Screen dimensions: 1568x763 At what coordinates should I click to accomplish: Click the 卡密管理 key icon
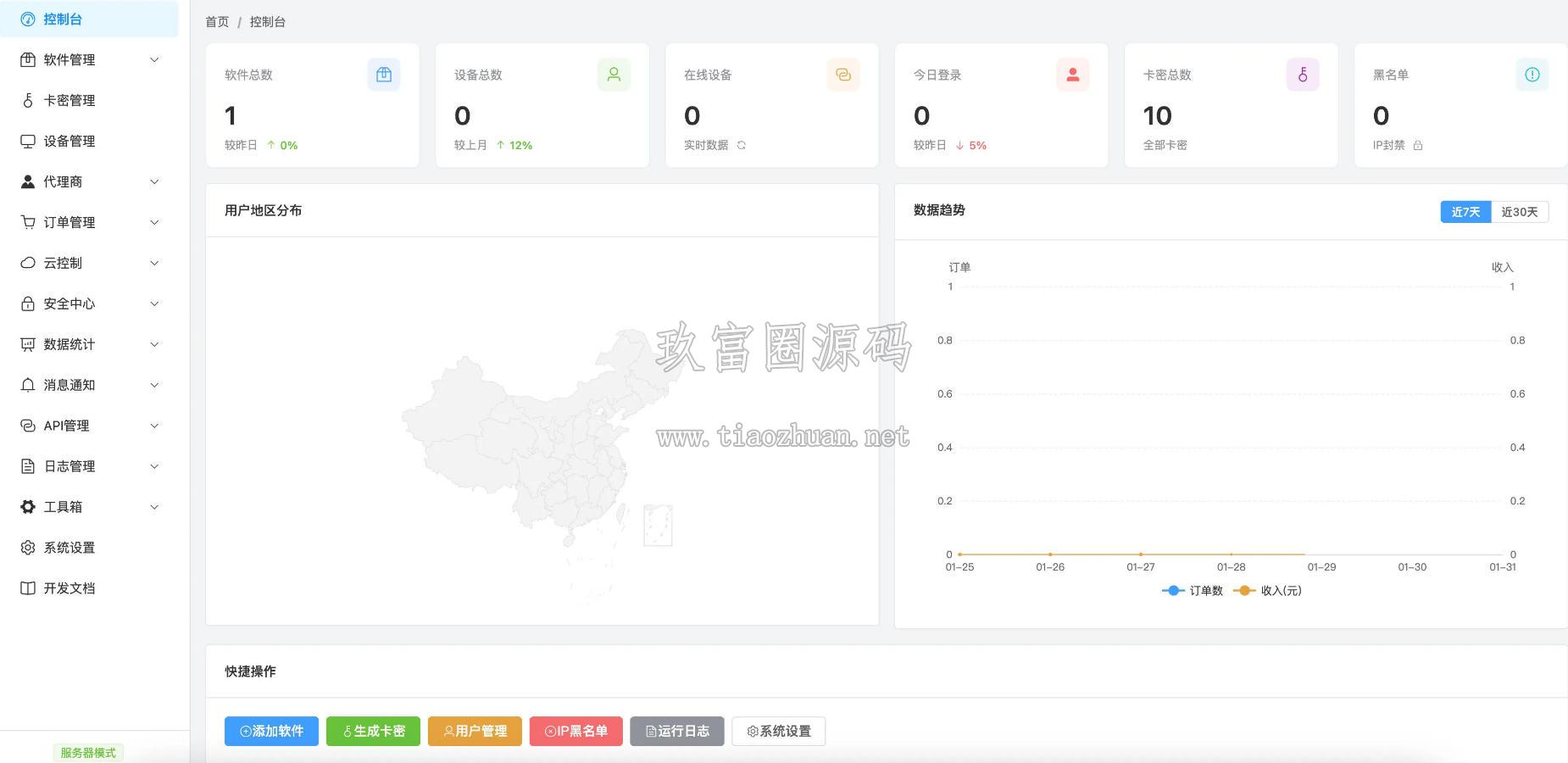pyautogui.click(x=28, y=100)
